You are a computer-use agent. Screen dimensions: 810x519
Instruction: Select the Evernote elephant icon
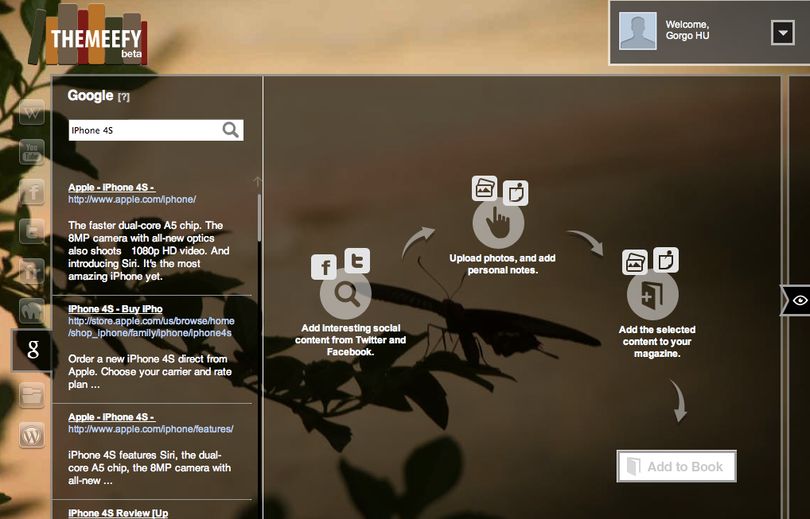32,311
